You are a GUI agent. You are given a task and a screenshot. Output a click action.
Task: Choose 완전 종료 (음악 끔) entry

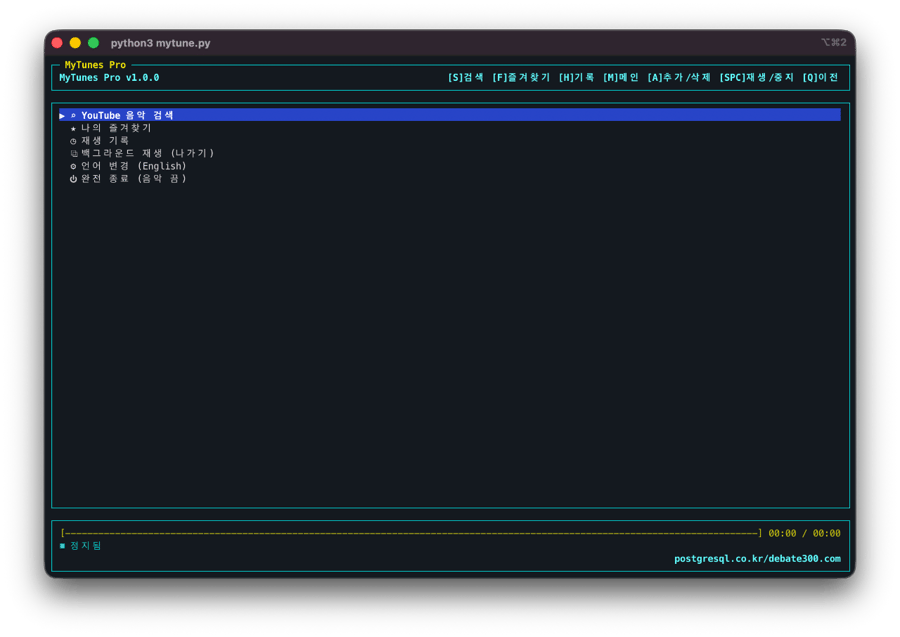click(x=134, y=178)
